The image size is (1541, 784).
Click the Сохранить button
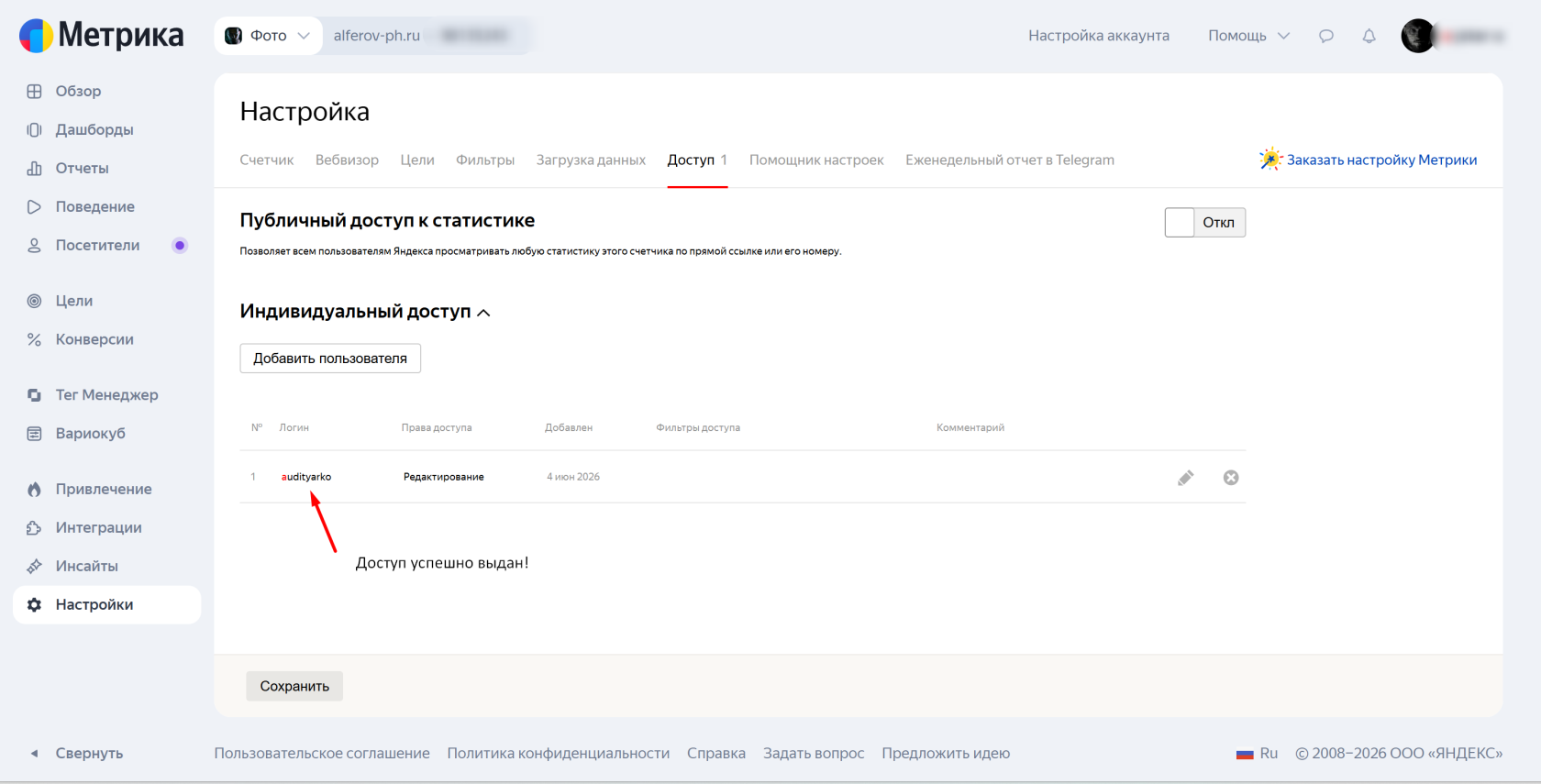pyautogui.click(x=294, y=686)
